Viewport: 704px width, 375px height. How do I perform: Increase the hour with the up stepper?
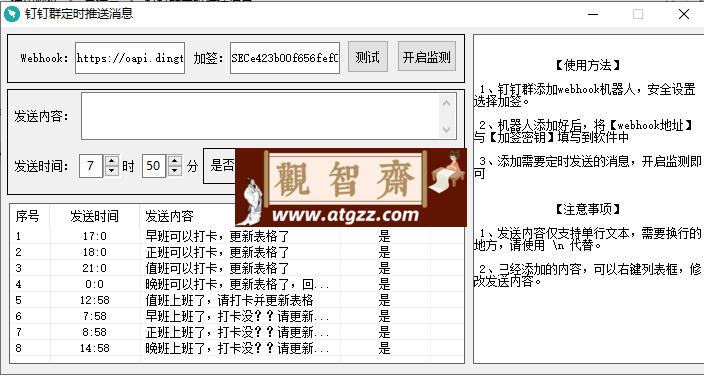point(111,161)
